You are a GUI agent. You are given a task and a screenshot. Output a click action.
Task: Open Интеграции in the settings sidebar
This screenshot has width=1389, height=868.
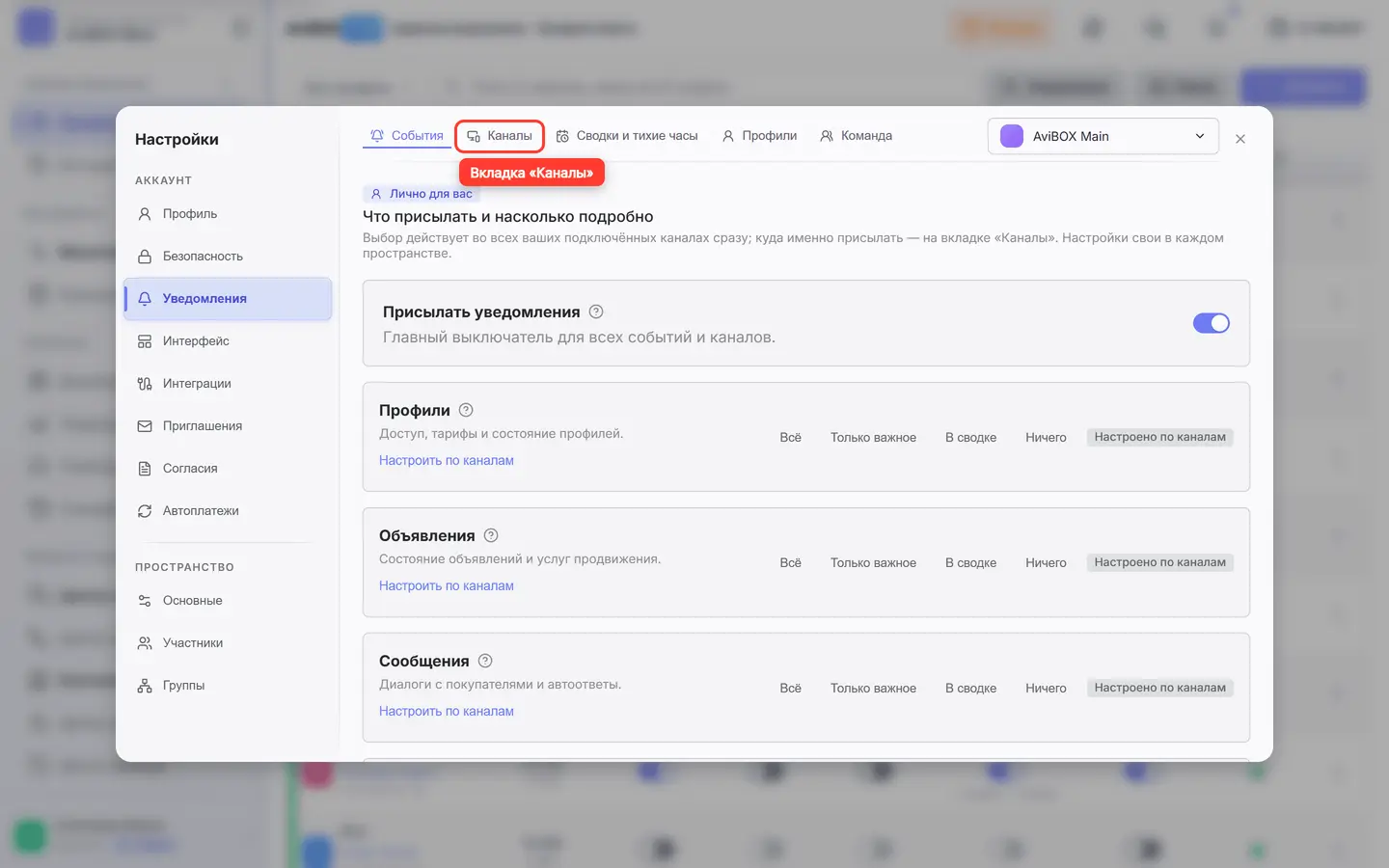[228, 384]
